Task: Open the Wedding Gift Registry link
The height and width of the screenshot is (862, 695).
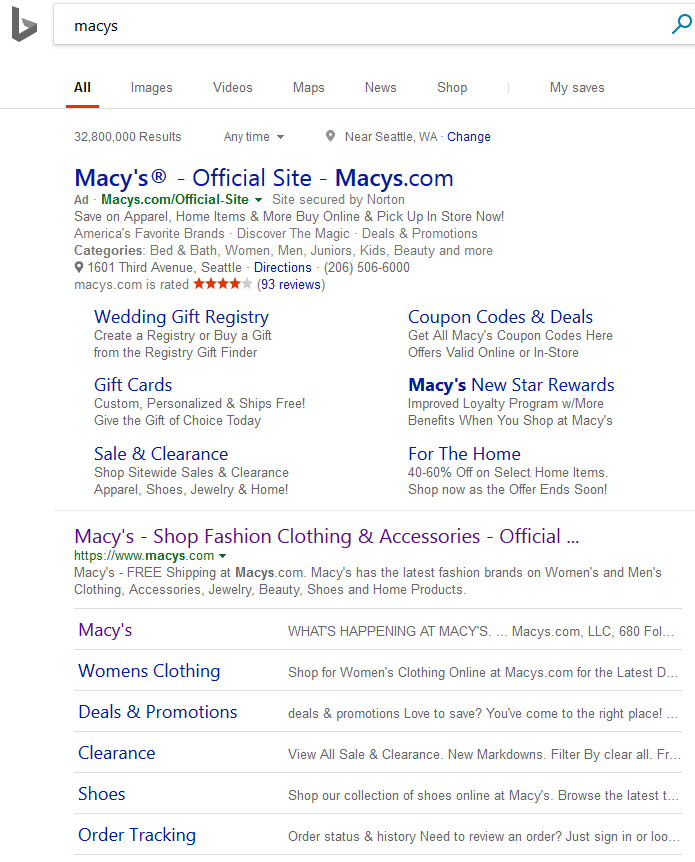Action: tap(181, 317)
